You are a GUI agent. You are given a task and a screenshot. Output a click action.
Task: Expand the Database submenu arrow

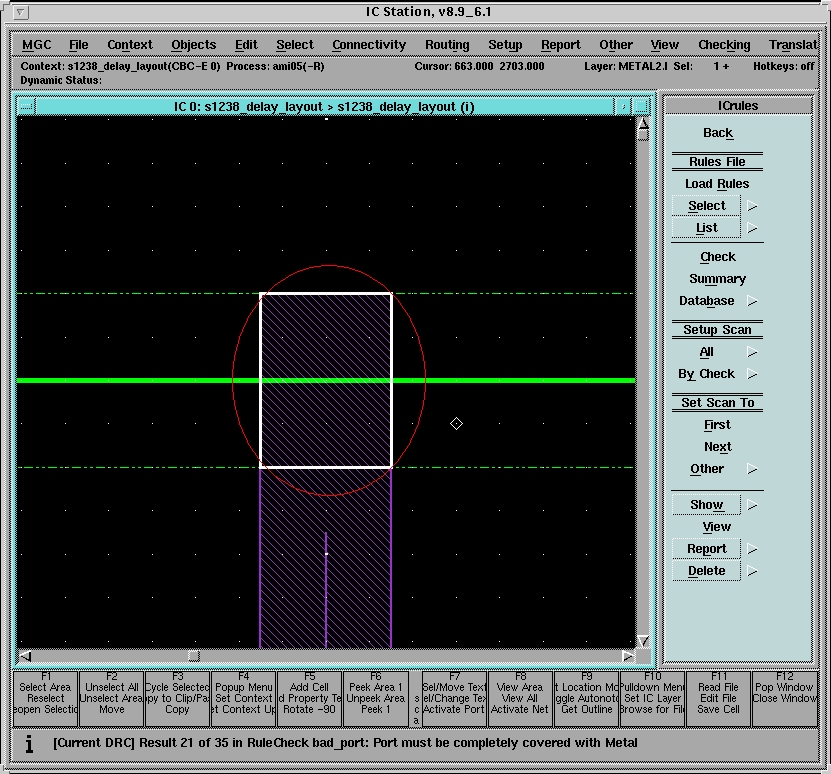tap(753, 301)
